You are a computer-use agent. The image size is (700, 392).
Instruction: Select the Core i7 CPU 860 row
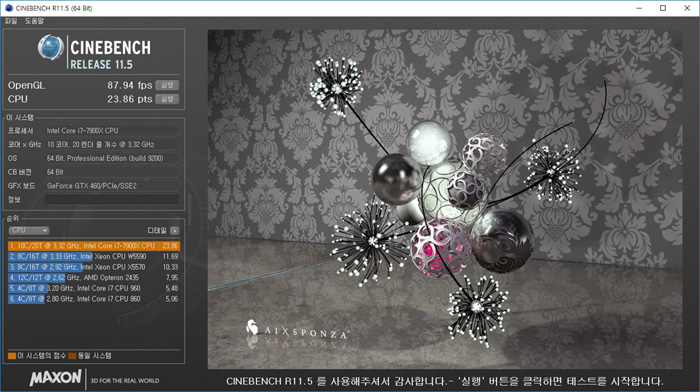[94, 299]
